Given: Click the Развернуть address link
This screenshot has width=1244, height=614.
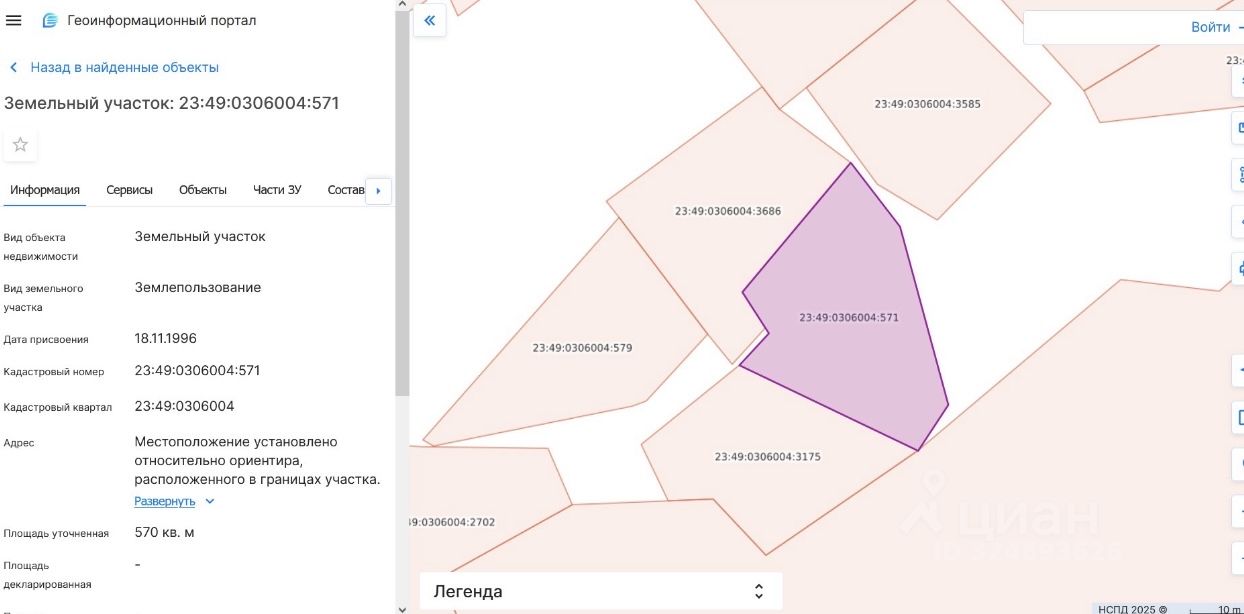Looking at the screenshot, I should coord(165,501).
